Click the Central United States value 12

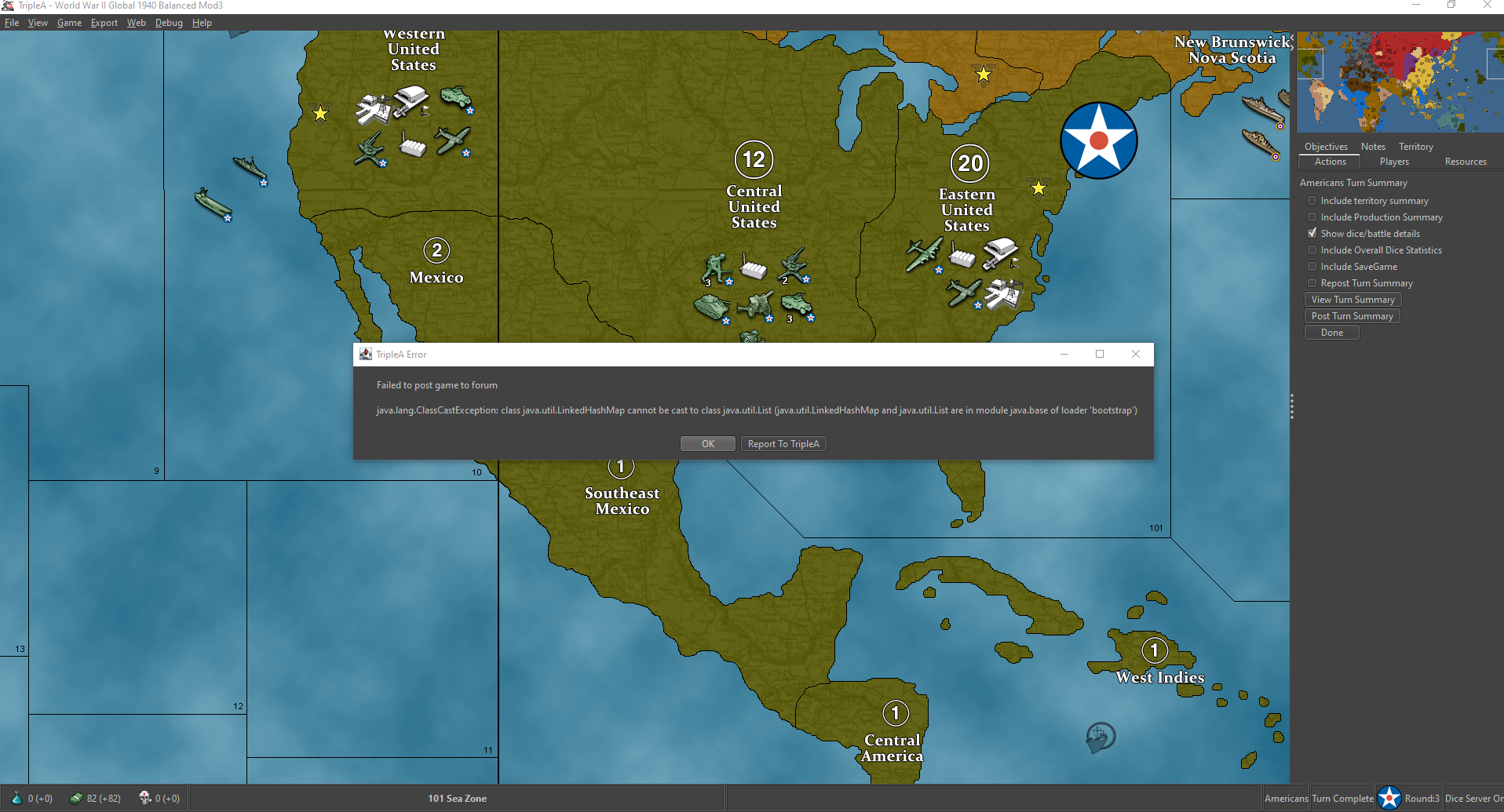click(754, 160)
